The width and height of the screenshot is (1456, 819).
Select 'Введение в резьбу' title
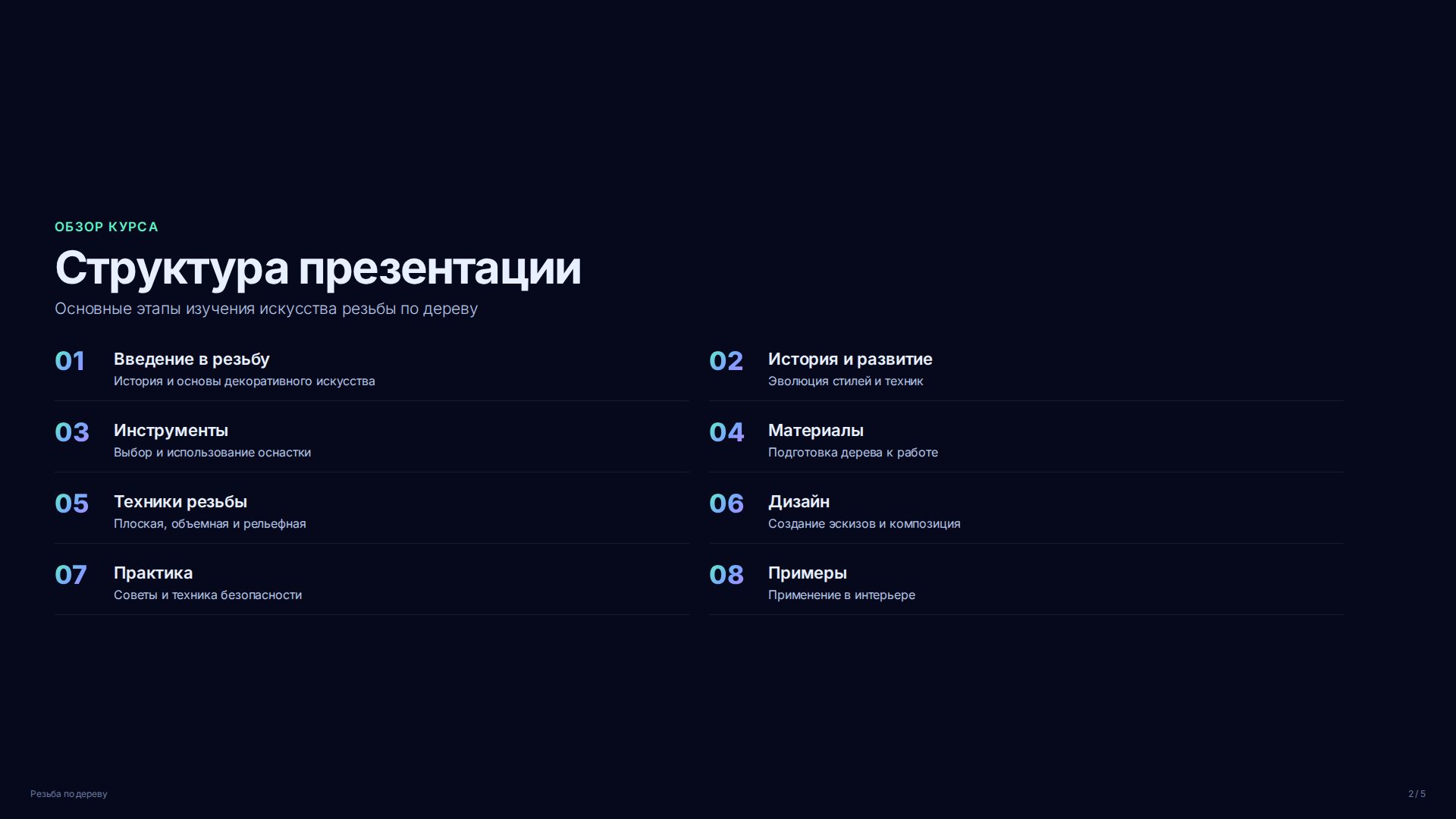coord(192,359)
